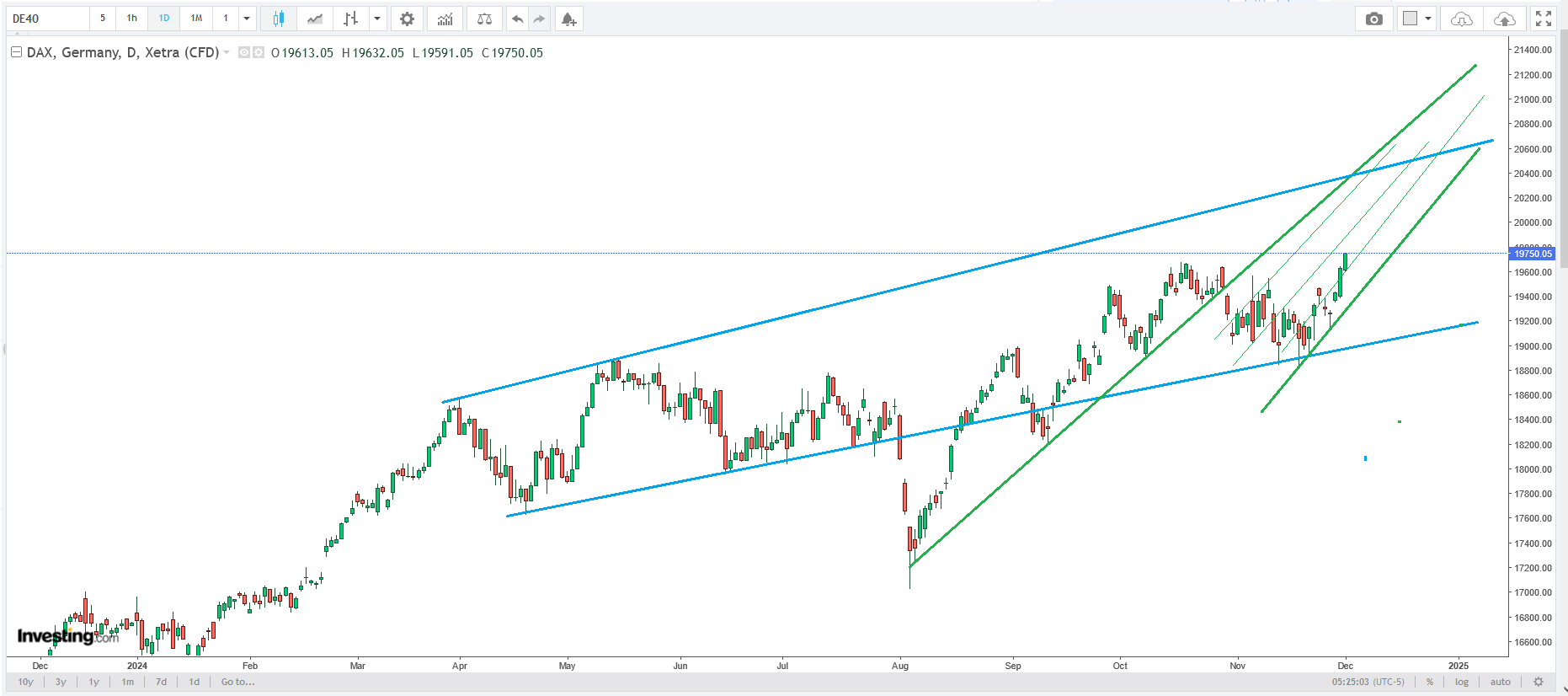Image resolution: width=1568 pixels, height=696 pixels.
Task: Take a chart snapshot with camera icon
Action: [x=1374, y=19]
